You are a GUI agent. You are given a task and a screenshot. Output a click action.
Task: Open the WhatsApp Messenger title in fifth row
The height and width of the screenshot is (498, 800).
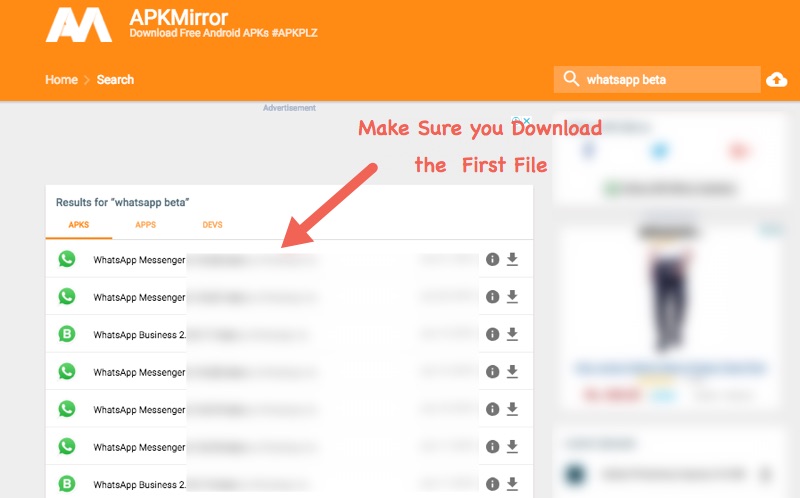(139, 410)
